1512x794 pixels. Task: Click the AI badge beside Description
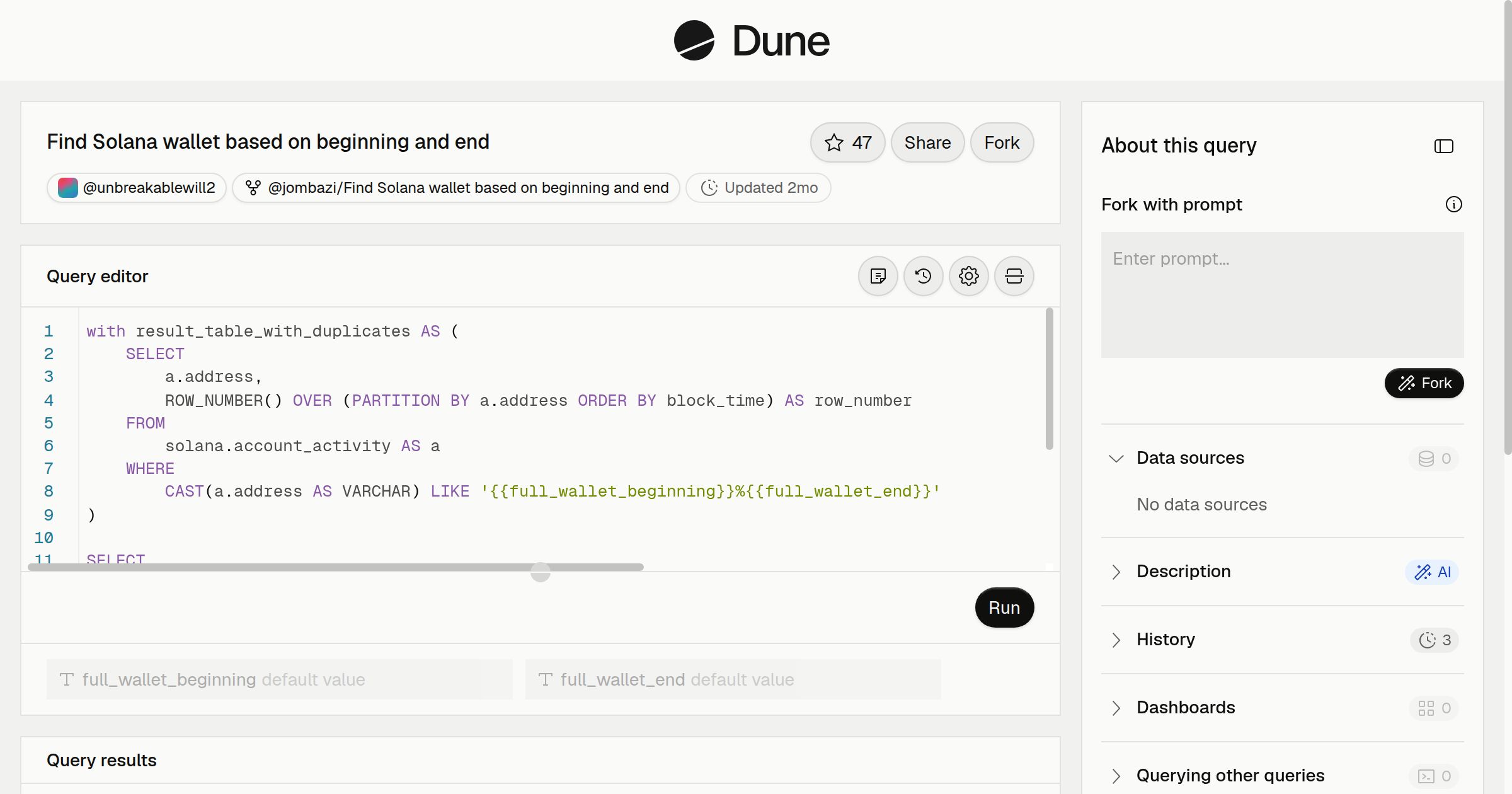tap(1432, 572)
